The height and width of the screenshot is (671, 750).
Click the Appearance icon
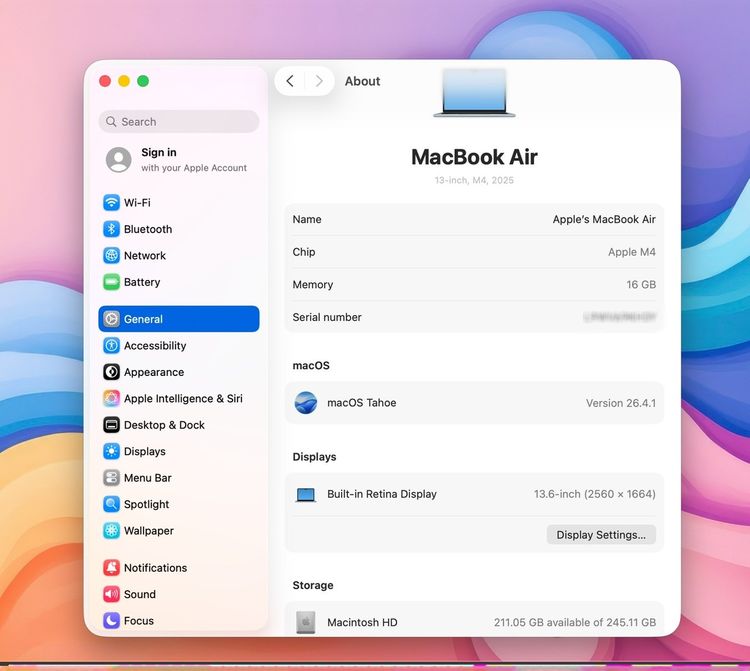point(111,372)
